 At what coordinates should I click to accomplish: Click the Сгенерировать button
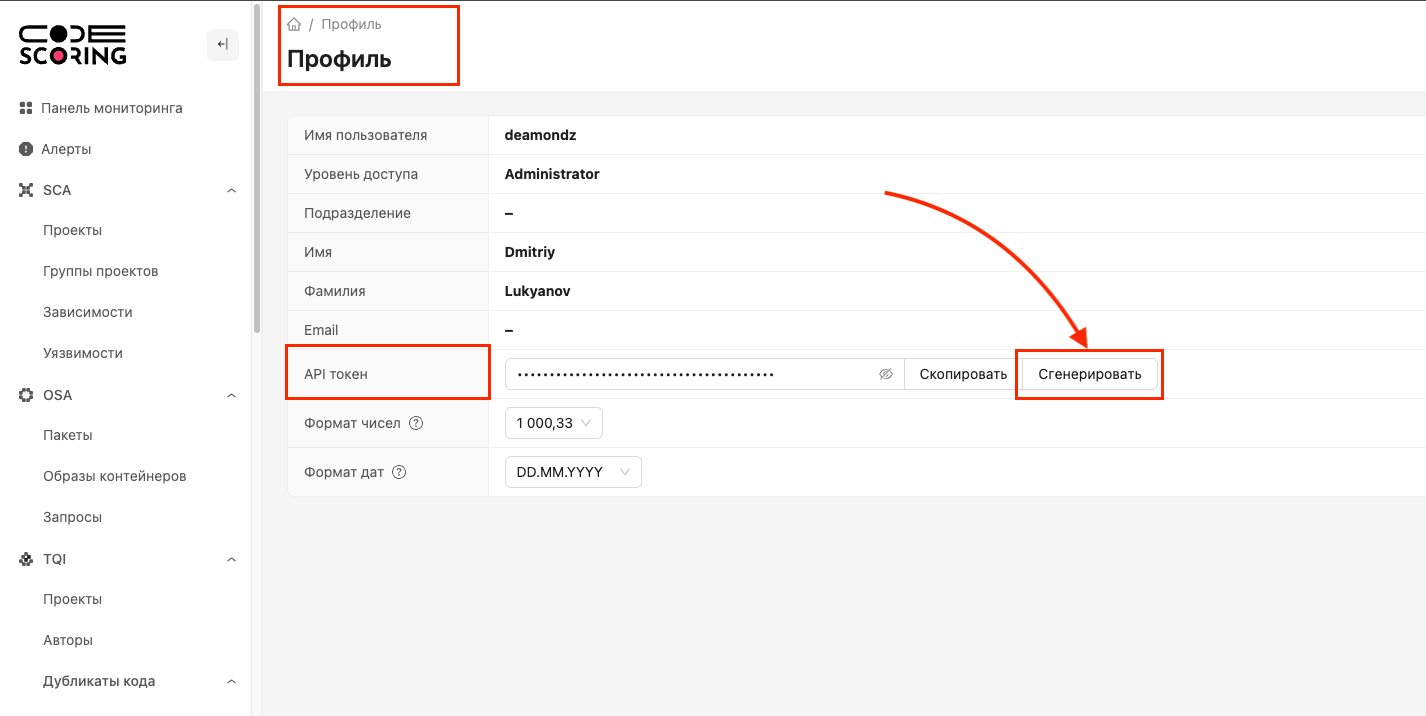click(1088, 373)
